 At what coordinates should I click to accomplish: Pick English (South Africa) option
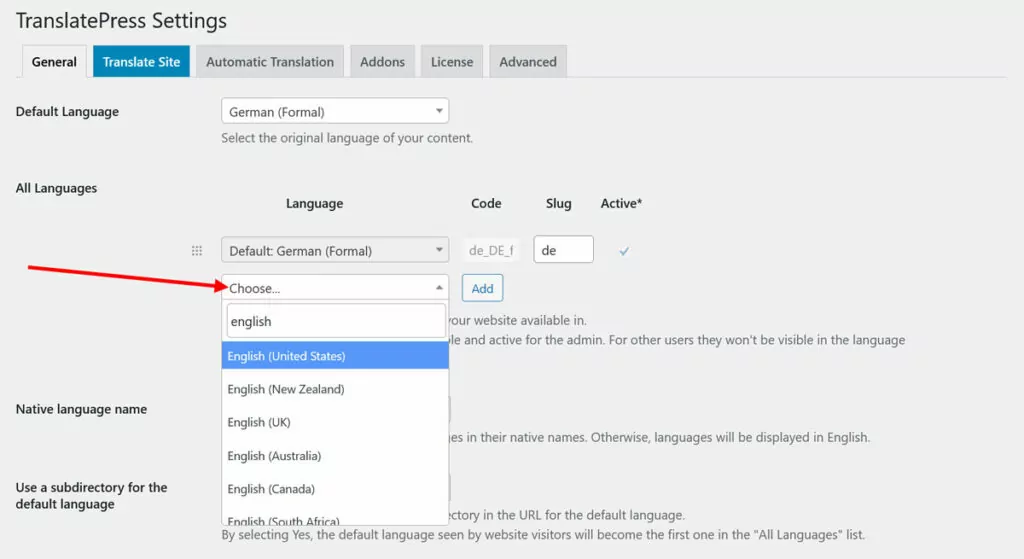point(335,519)
